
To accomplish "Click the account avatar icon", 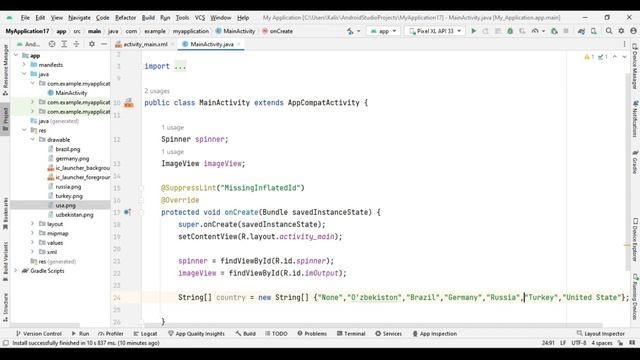I will click(633, 31).
